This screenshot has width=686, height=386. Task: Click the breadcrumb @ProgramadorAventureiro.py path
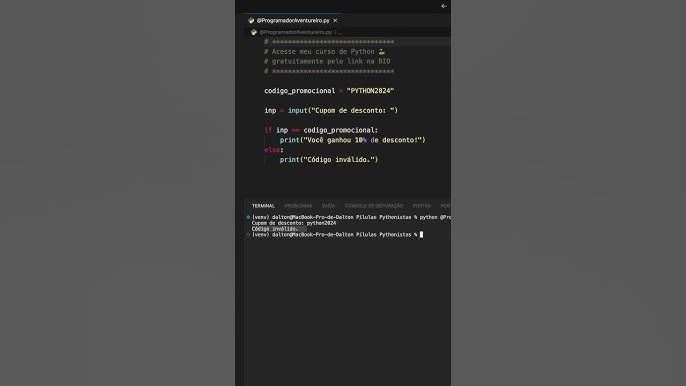pos(295,32)
